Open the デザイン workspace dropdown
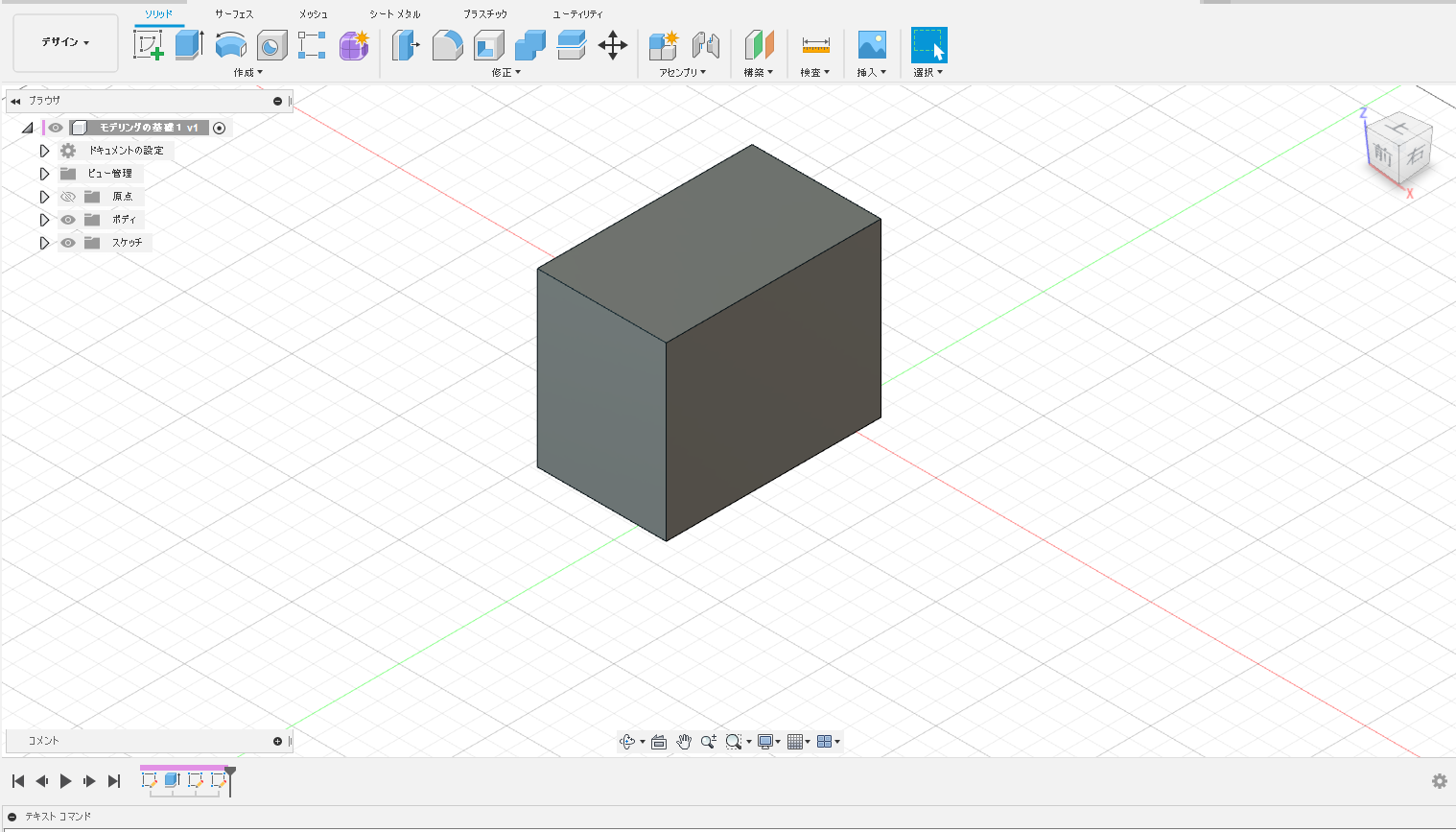 [65, 42]
